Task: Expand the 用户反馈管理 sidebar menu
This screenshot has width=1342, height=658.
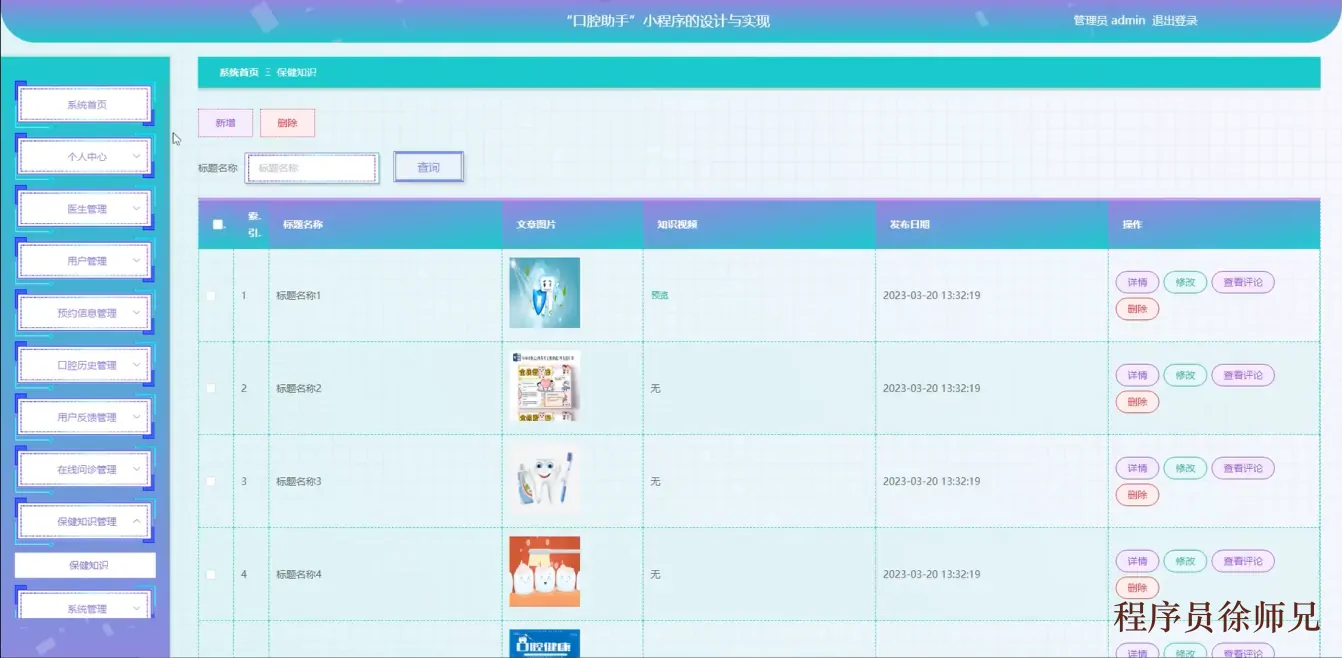Action: click(86, 417)
